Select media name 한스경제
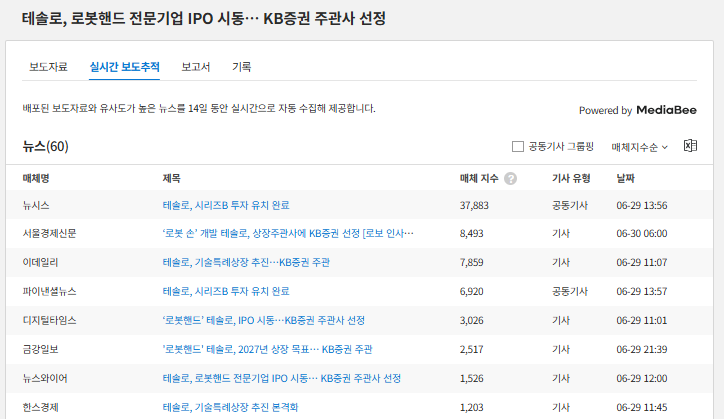The width and height of the screenshot is (724, 419). [x=41, y=407]
